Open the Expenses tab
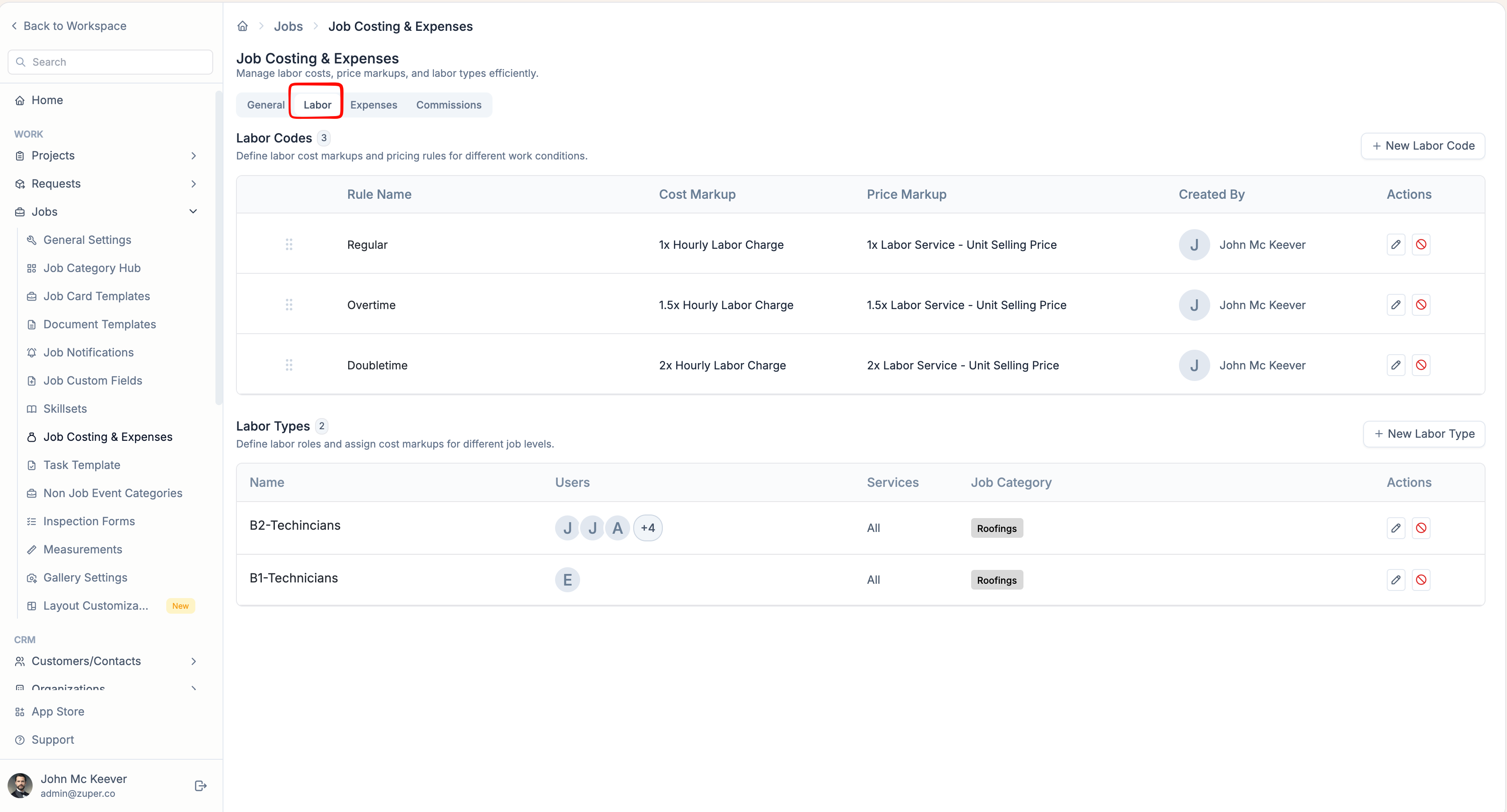The image size is (1507, 812). pyautogui.click(x=374, y=105)
